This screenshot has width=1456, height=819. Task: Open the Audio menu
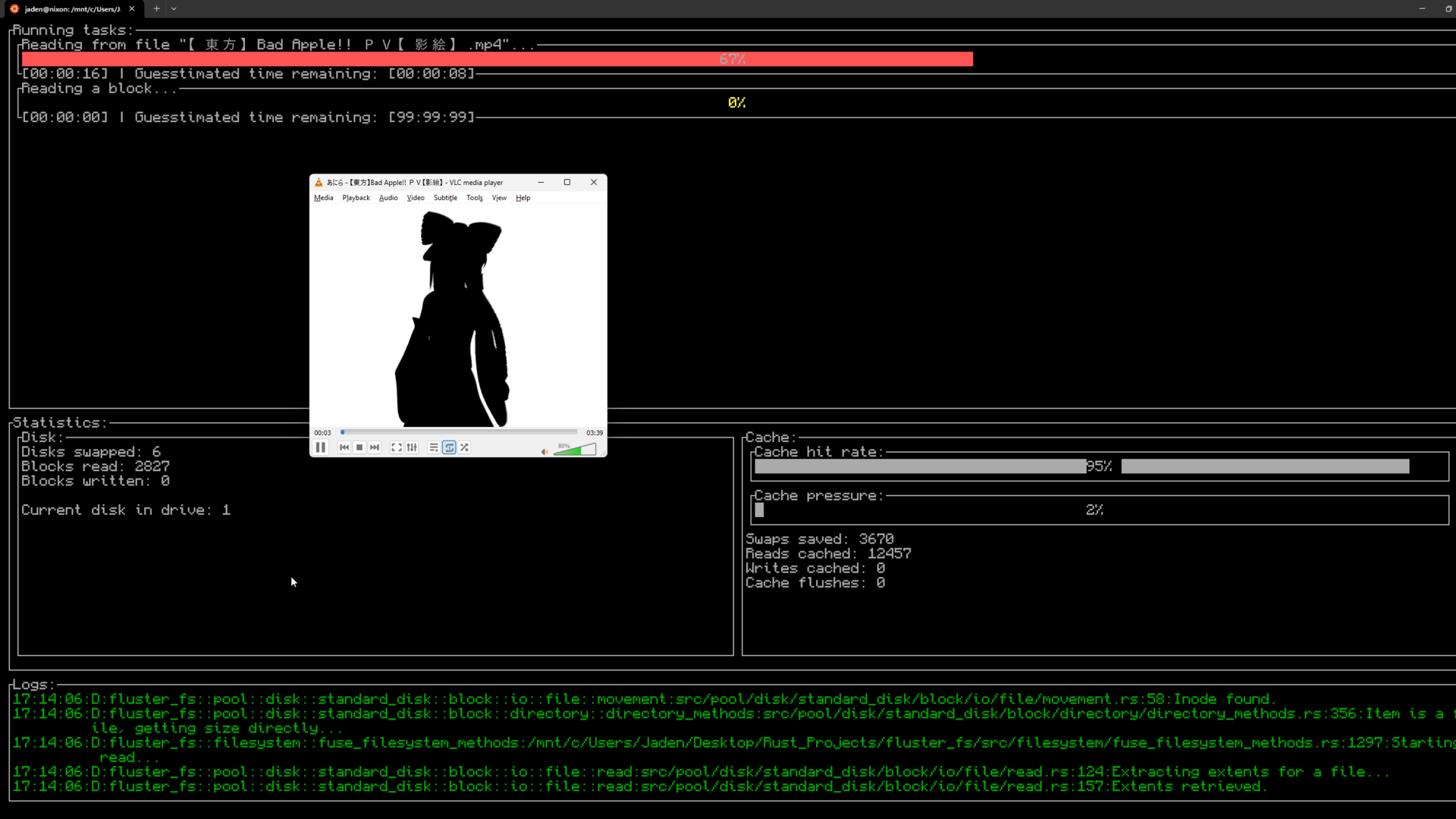[388, 198]
